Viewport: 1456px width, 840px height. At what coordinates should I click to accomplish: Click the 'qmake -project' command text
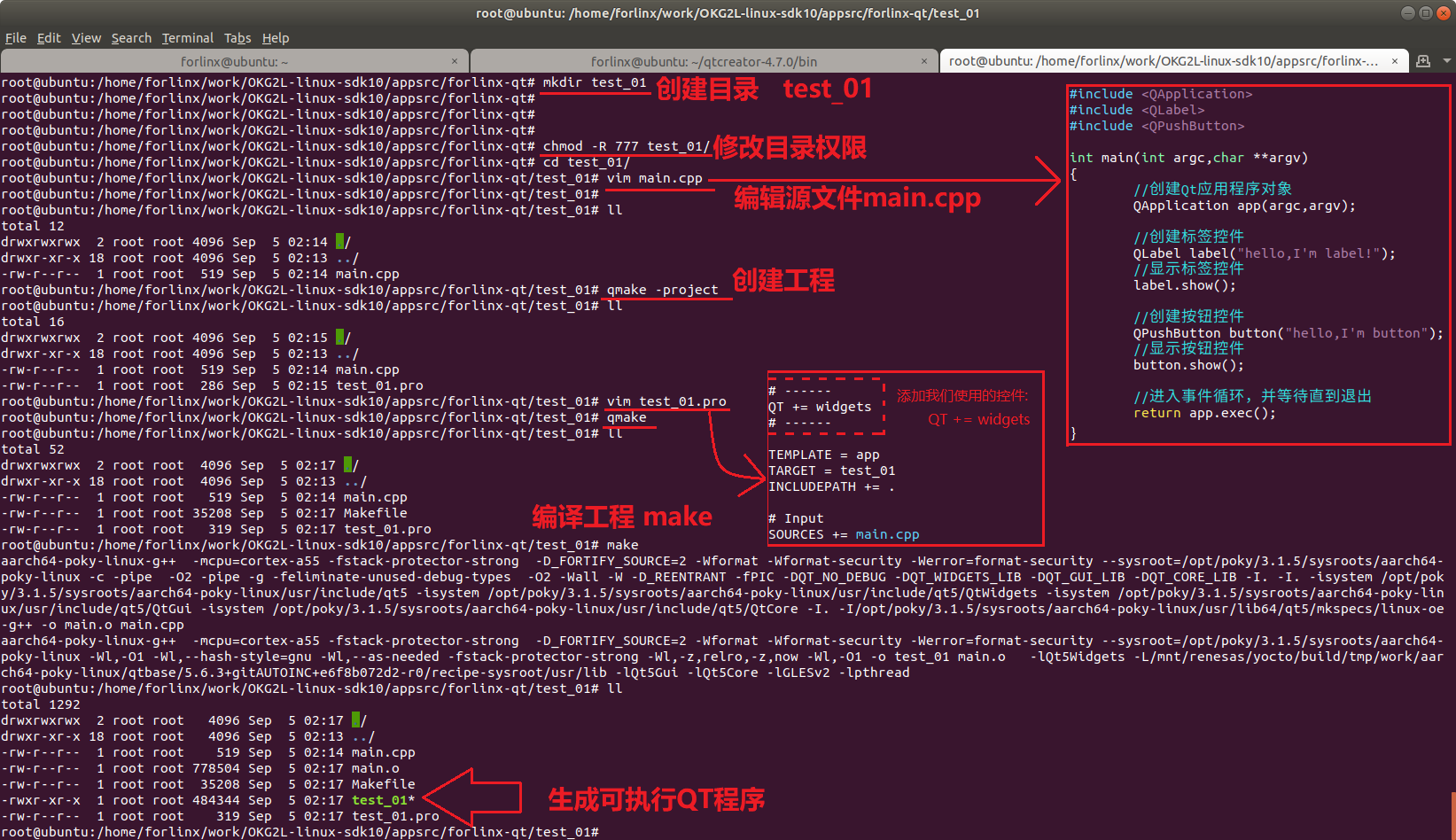click(662, 290)
